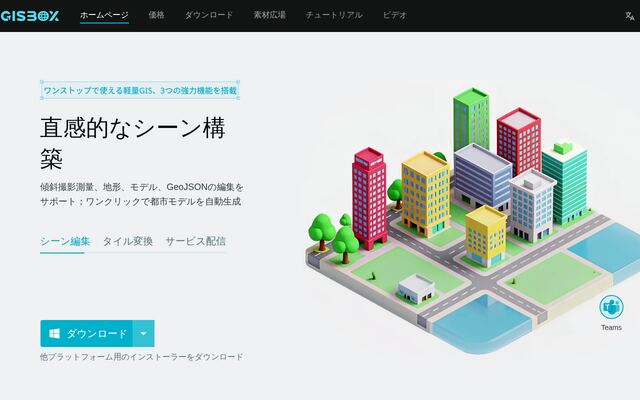
Task: Click the 3D city model illustration
Action: [471, 220]
